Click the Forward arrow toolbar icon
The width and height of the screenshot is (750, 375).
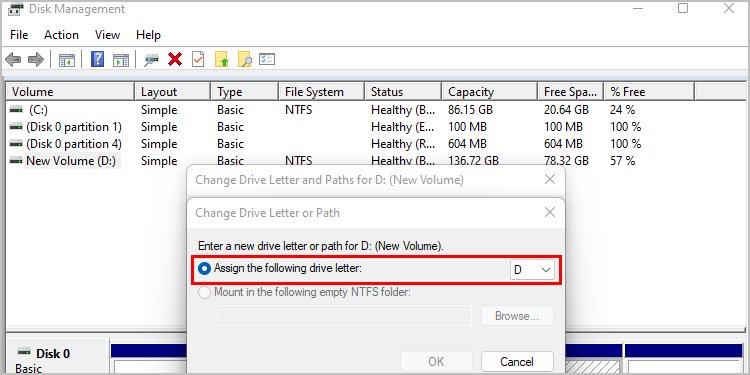36,60
